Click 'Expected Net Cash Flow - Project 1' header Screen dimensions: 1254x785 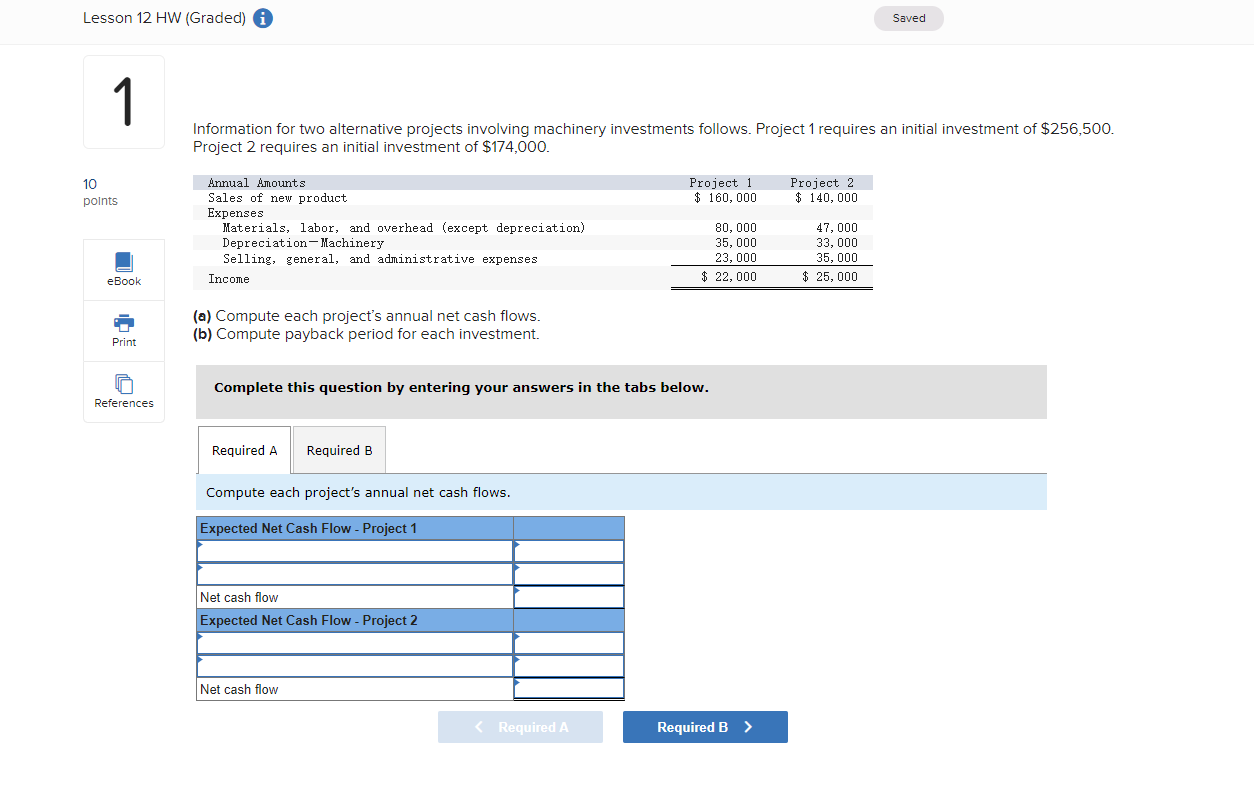(x=355, y=528)
